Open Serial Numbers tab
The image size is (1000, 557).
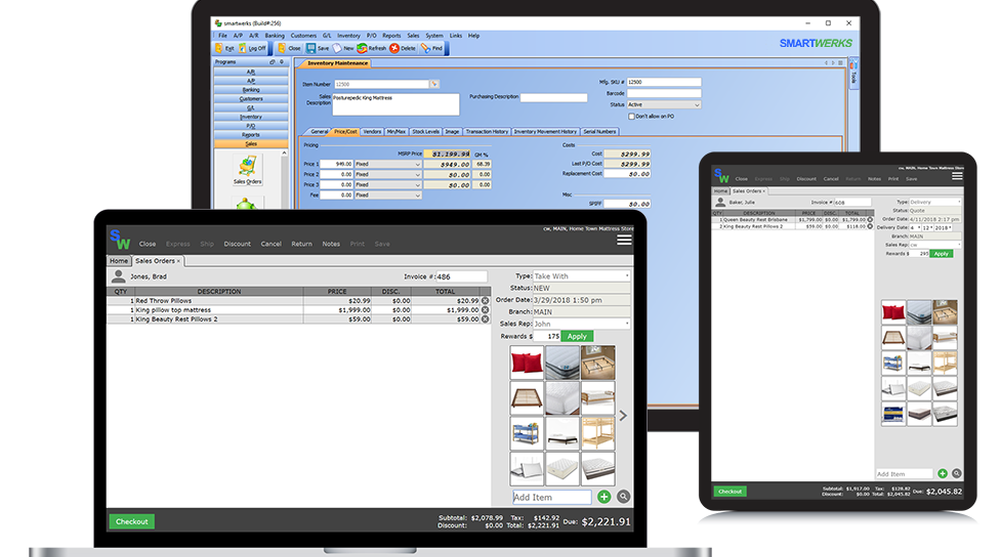tap(599, 131)
